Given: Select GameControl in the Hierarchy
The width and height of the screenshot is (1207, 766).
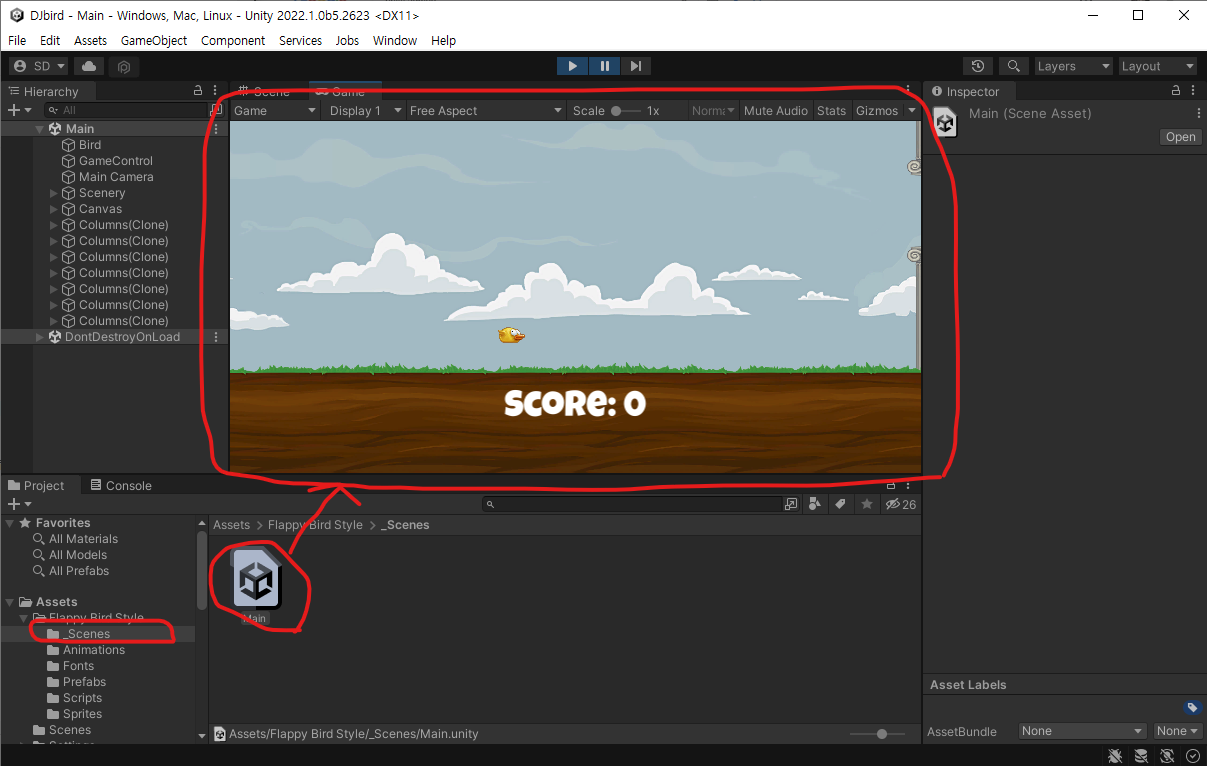Looking at the screenshot, I should click(x=116, y=161).
